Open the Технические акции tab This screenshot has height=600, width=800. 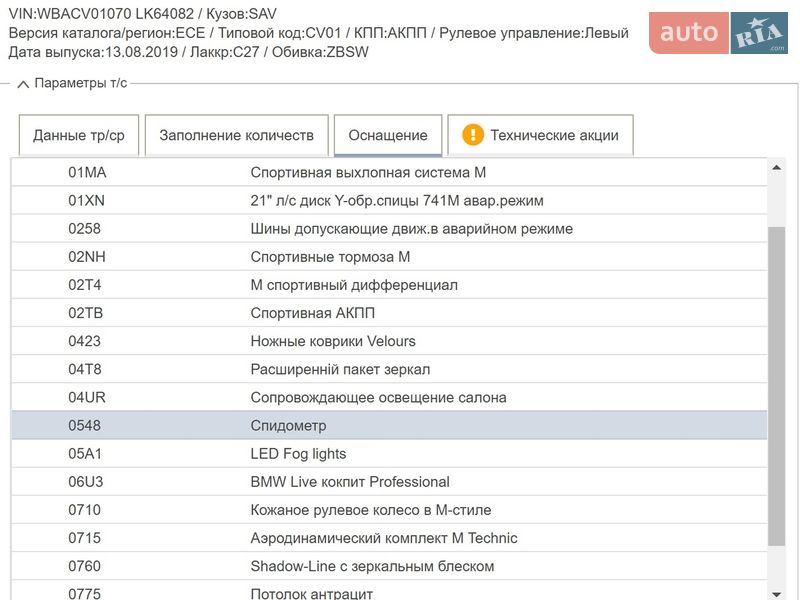540,132
